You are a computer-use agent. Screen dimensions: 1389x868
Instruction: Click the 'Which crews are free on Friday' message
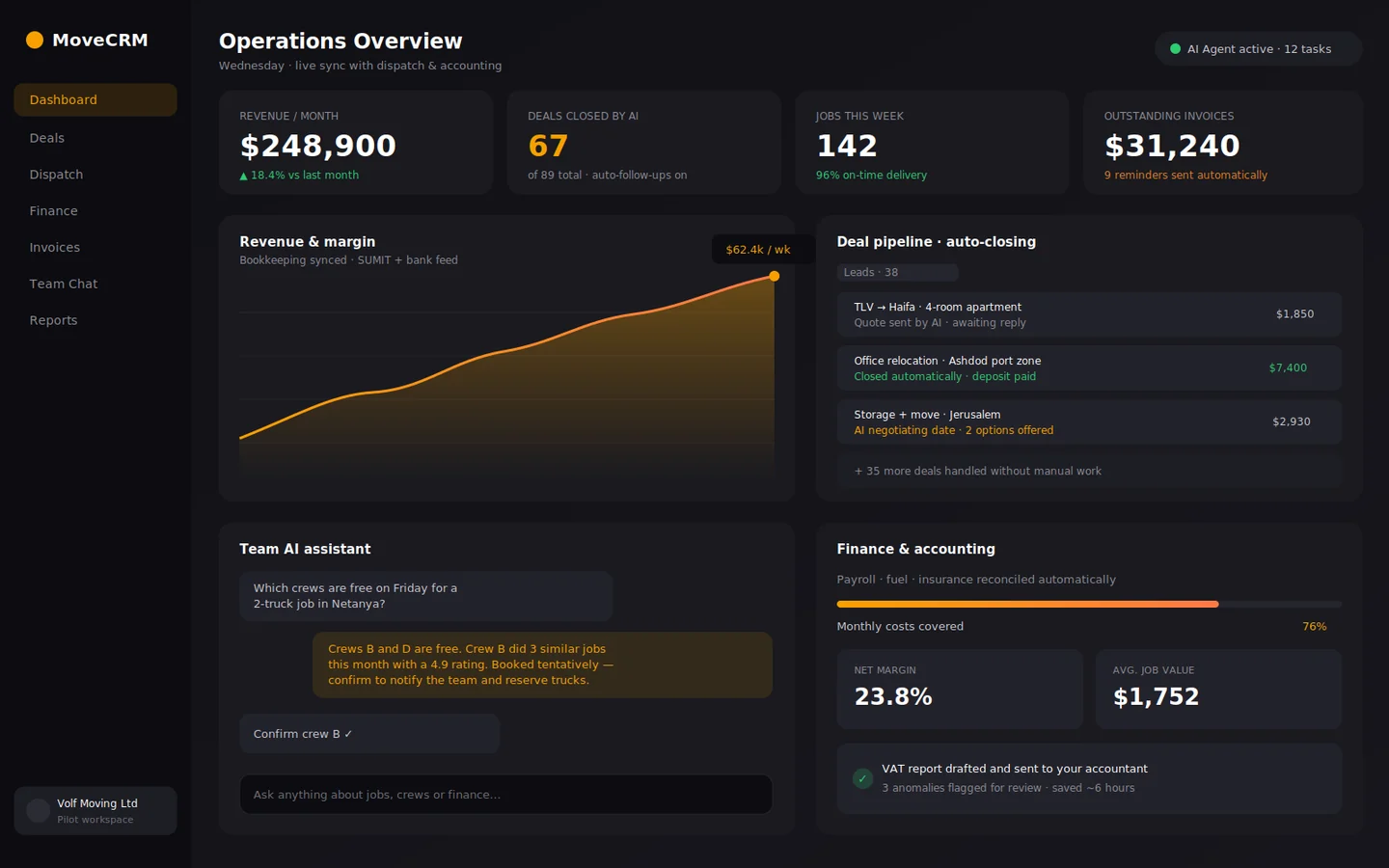click(x=426, y=596)
